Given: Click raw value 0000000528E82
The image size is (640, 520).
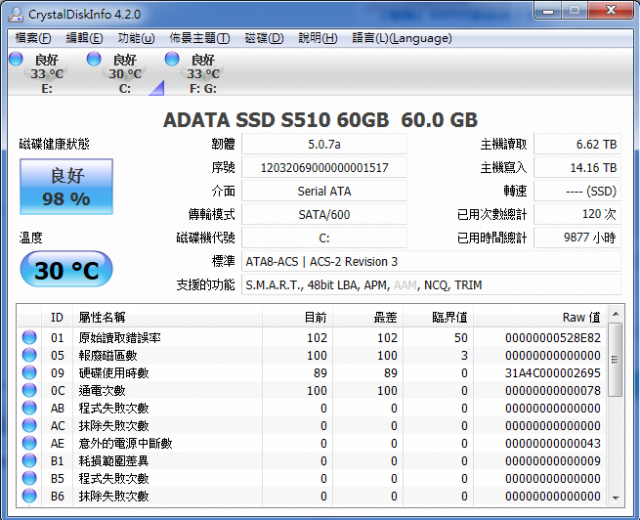Looking at the screenshot, I should tap(553, 338).
